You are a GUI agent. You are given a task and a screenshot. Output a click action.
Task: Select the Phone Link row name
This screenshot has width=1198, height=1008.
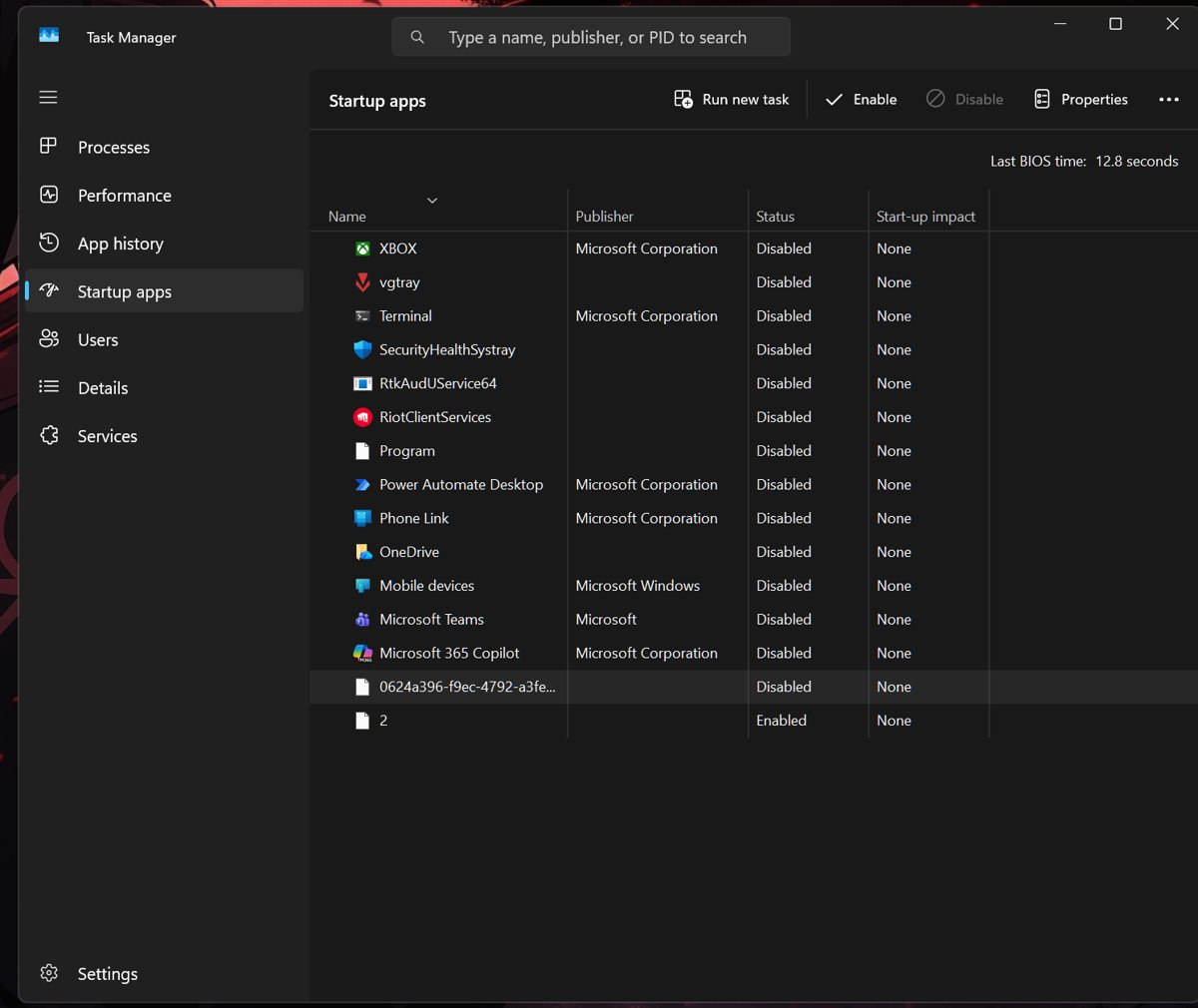tap(413, 518)
